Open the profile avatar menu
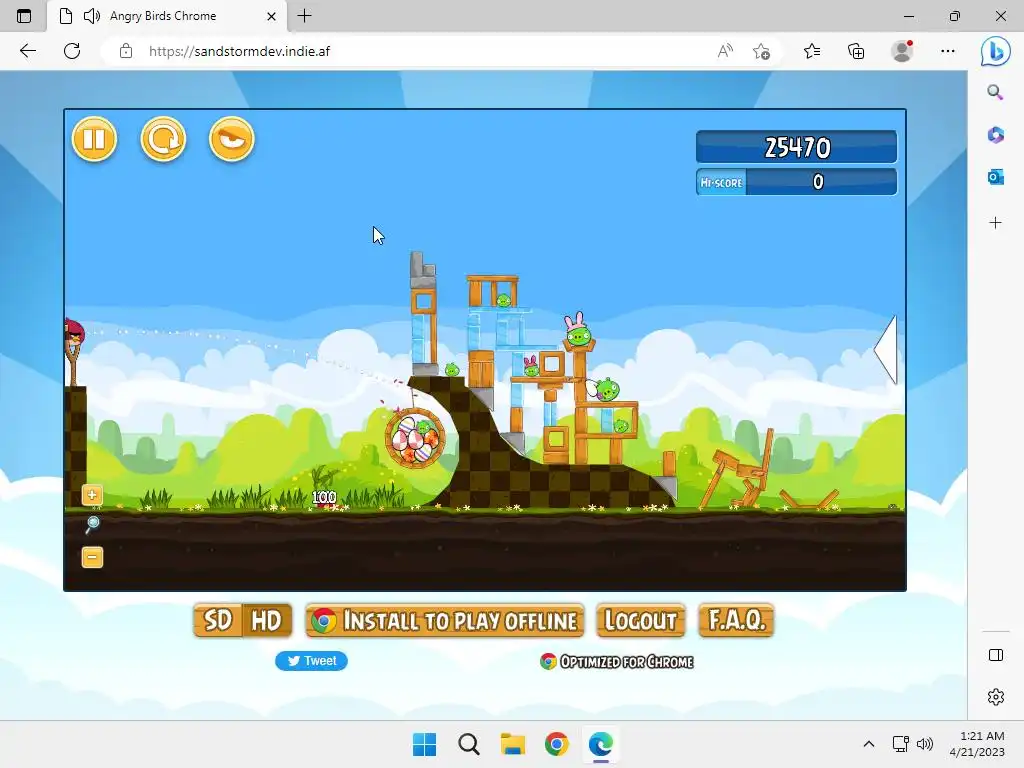The image size is (1024, 768). 903,51
